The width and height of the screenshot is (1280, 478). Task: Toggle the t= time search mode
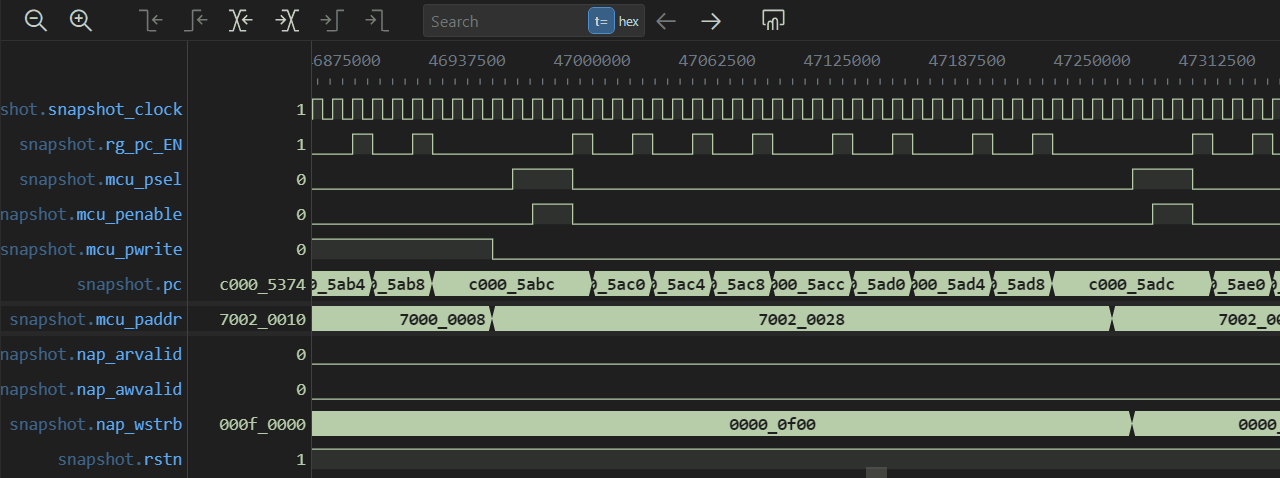601,21
